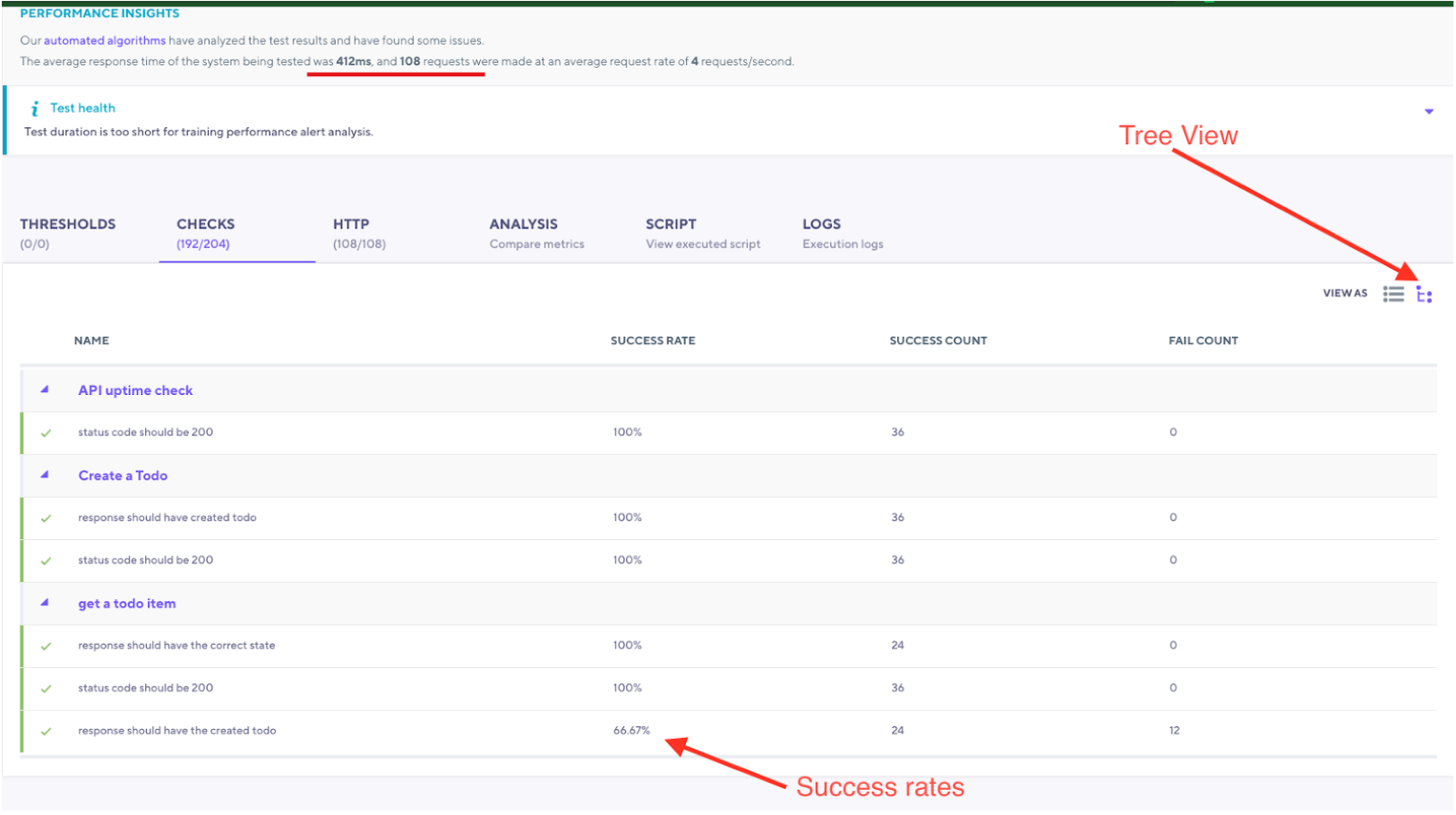Collapse the API uptime check group
This screenshot has height=815, width=1456.
pyautogui.click(x=45, y=390)
